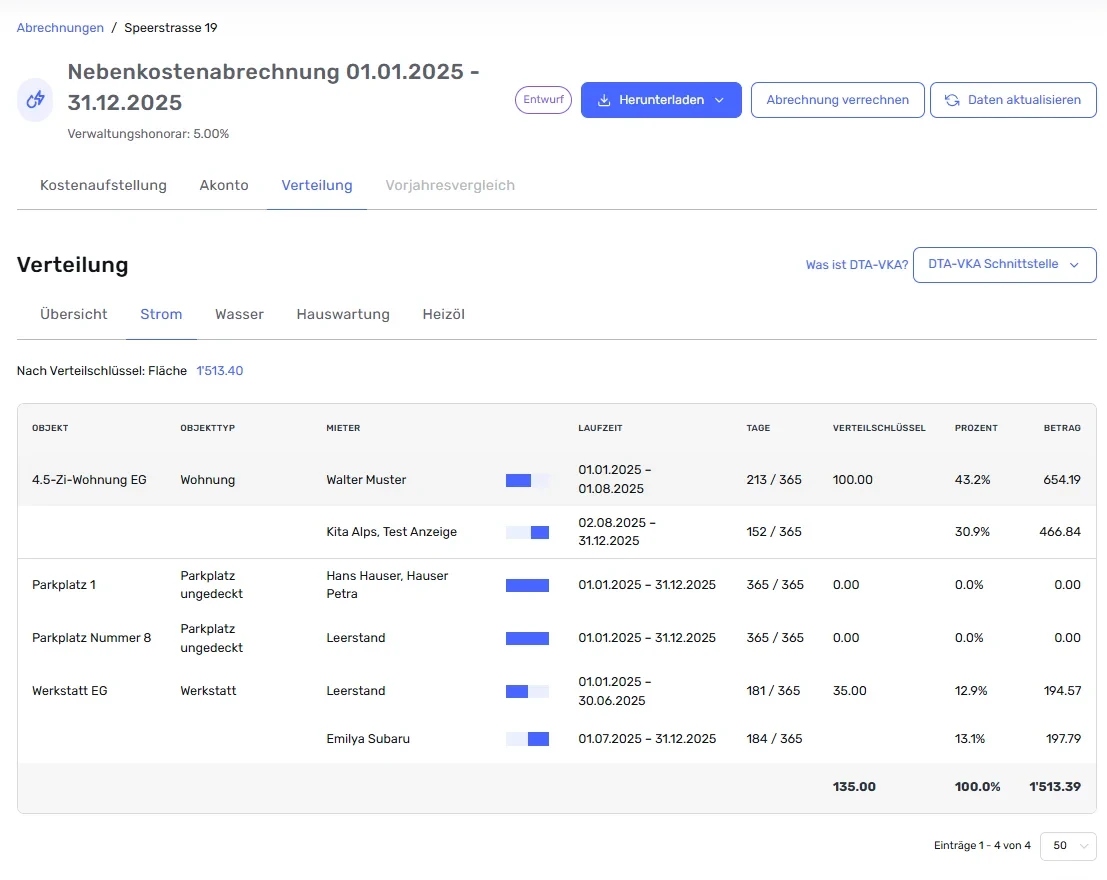Click the duration bar for Hans Hauser
Screen dimensions: 1107x880
[x=527, y=585]
